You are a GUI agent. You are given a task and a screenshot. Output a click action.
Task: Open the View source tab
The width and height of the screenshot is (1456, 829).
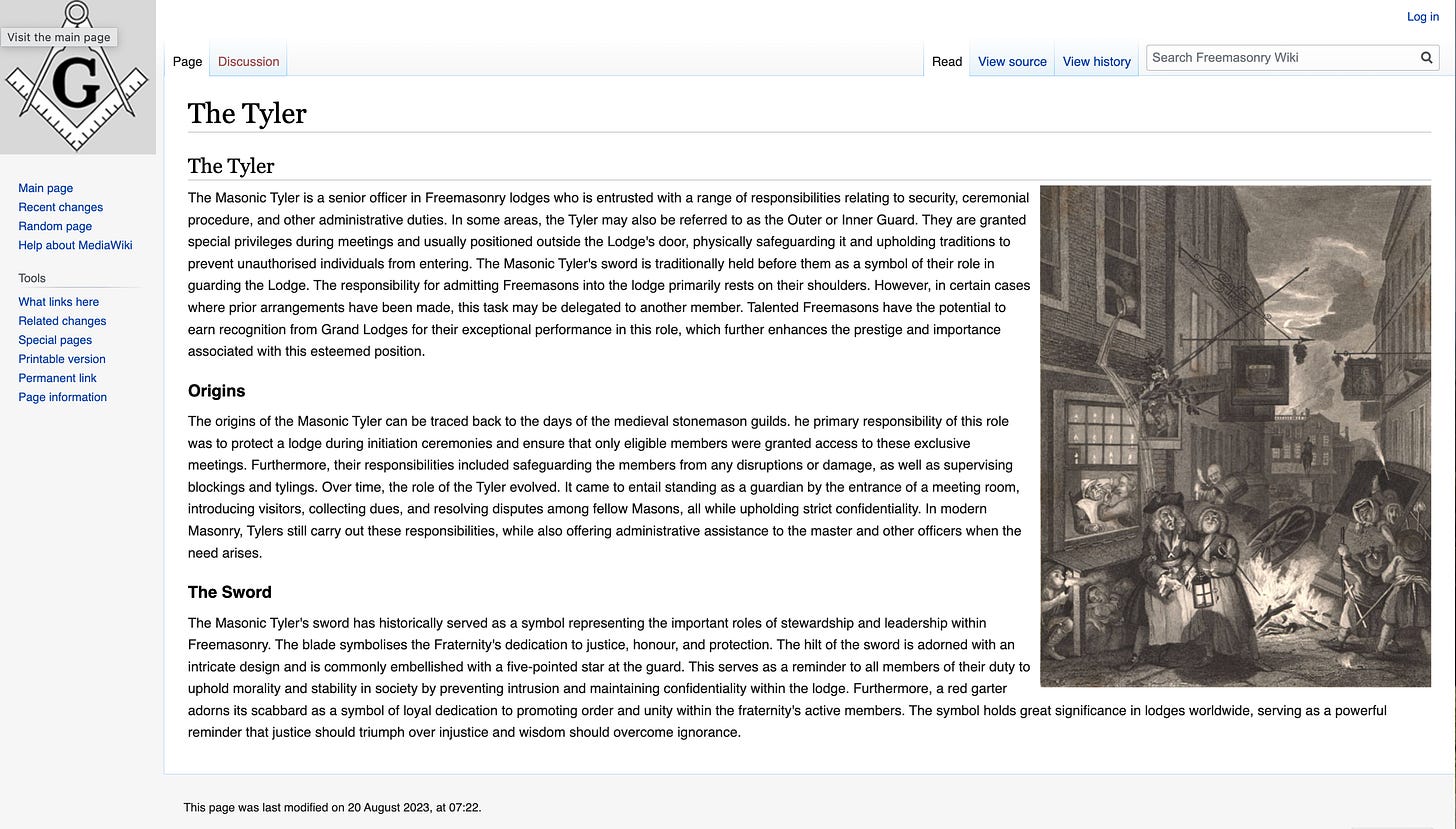(x=1012, y=61)
